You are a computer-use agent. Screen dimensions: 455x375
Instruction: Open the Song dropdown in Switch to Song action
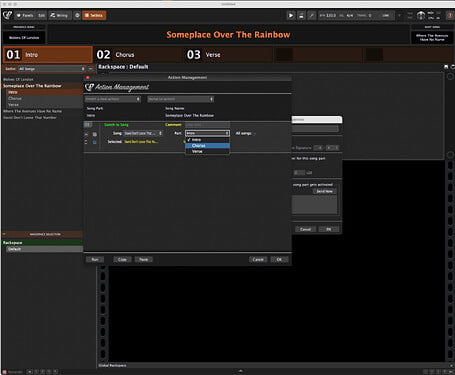click(x=143, y=133)
